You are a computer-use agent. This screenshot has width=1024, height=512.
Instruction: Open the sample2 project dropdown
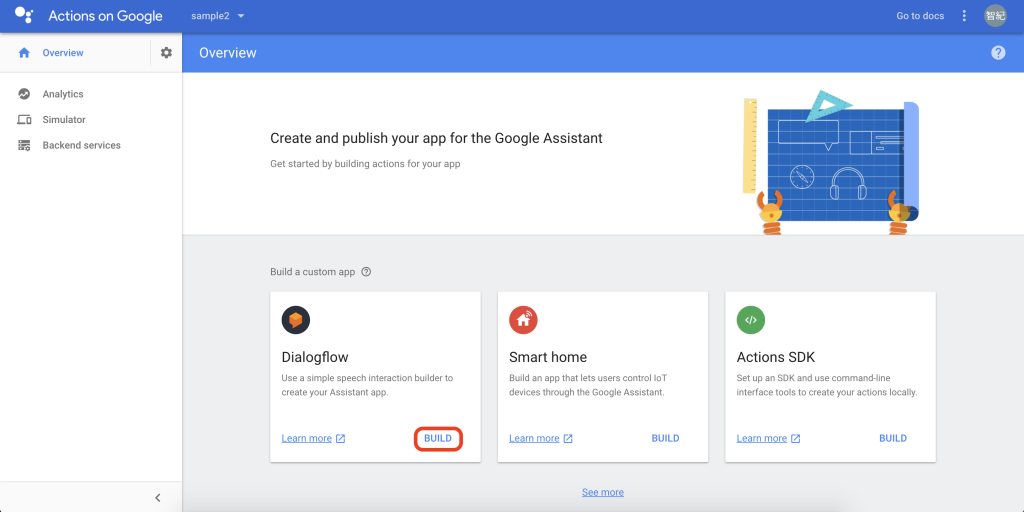click(217, 16)
